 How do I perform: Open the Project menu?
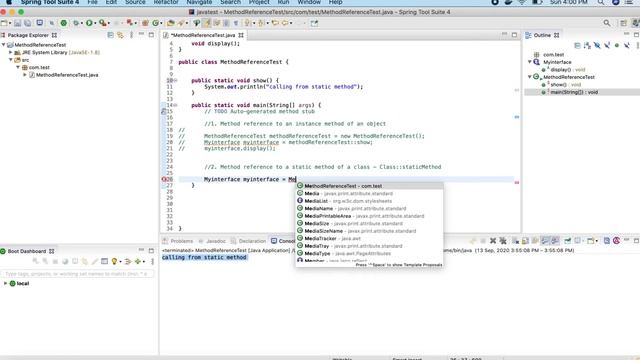pos(259,2)
